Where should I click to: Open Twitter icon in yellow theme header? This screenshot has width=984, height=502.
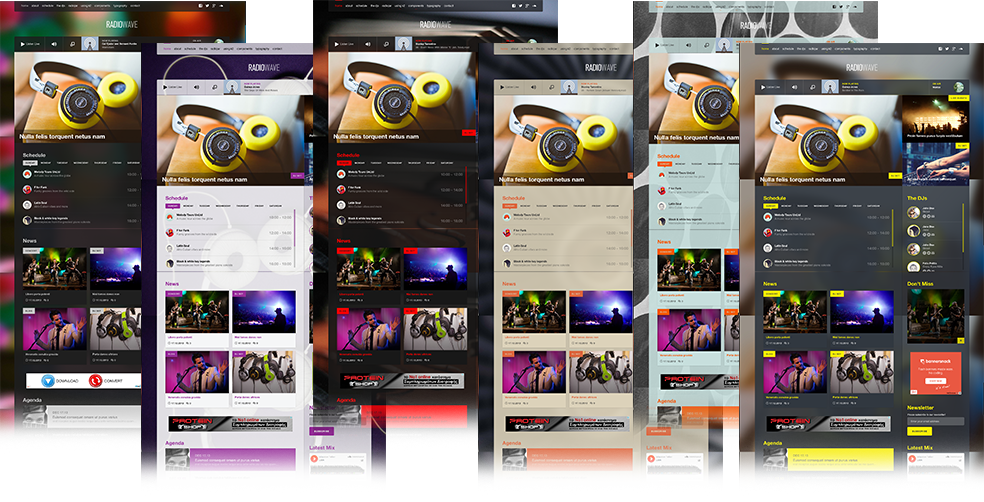tap(948, 48)
